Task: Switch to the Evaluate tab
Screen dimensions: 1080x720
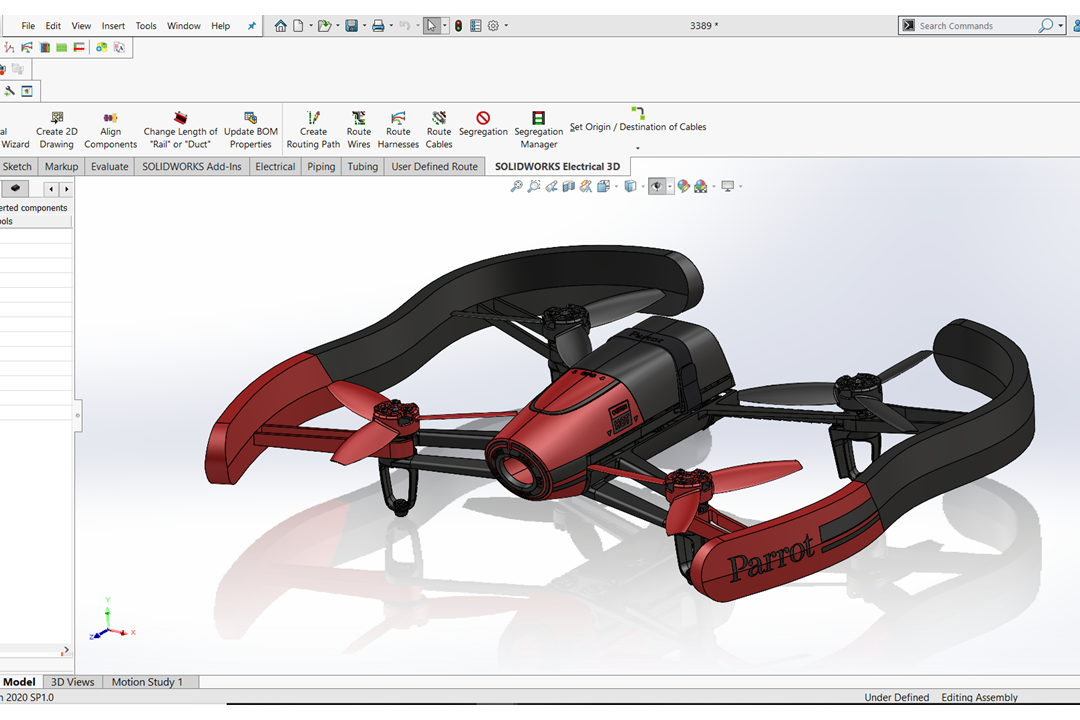Action: pos(110,166)
